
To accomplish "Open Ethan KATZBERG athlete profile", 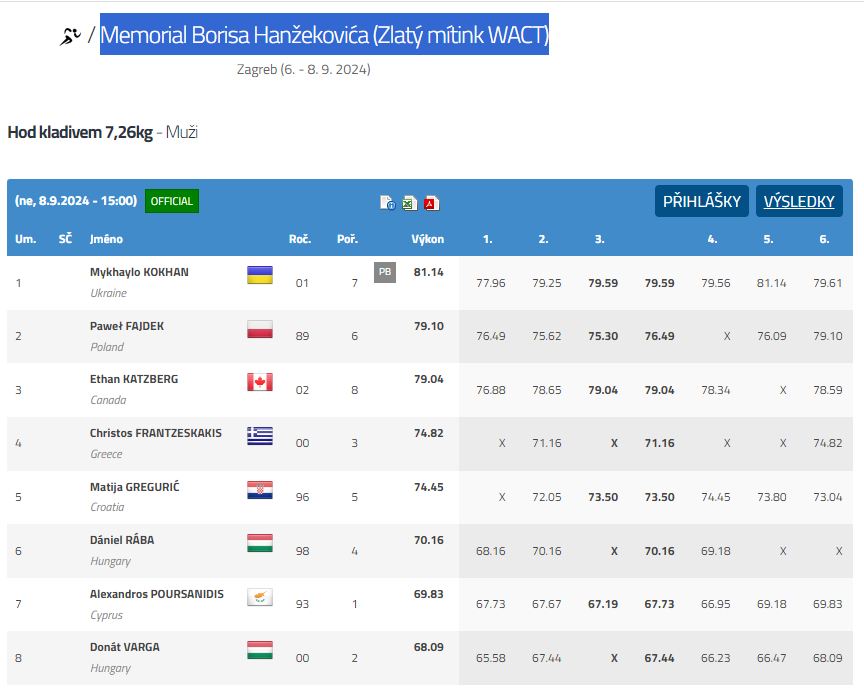I will click(134, 379).
